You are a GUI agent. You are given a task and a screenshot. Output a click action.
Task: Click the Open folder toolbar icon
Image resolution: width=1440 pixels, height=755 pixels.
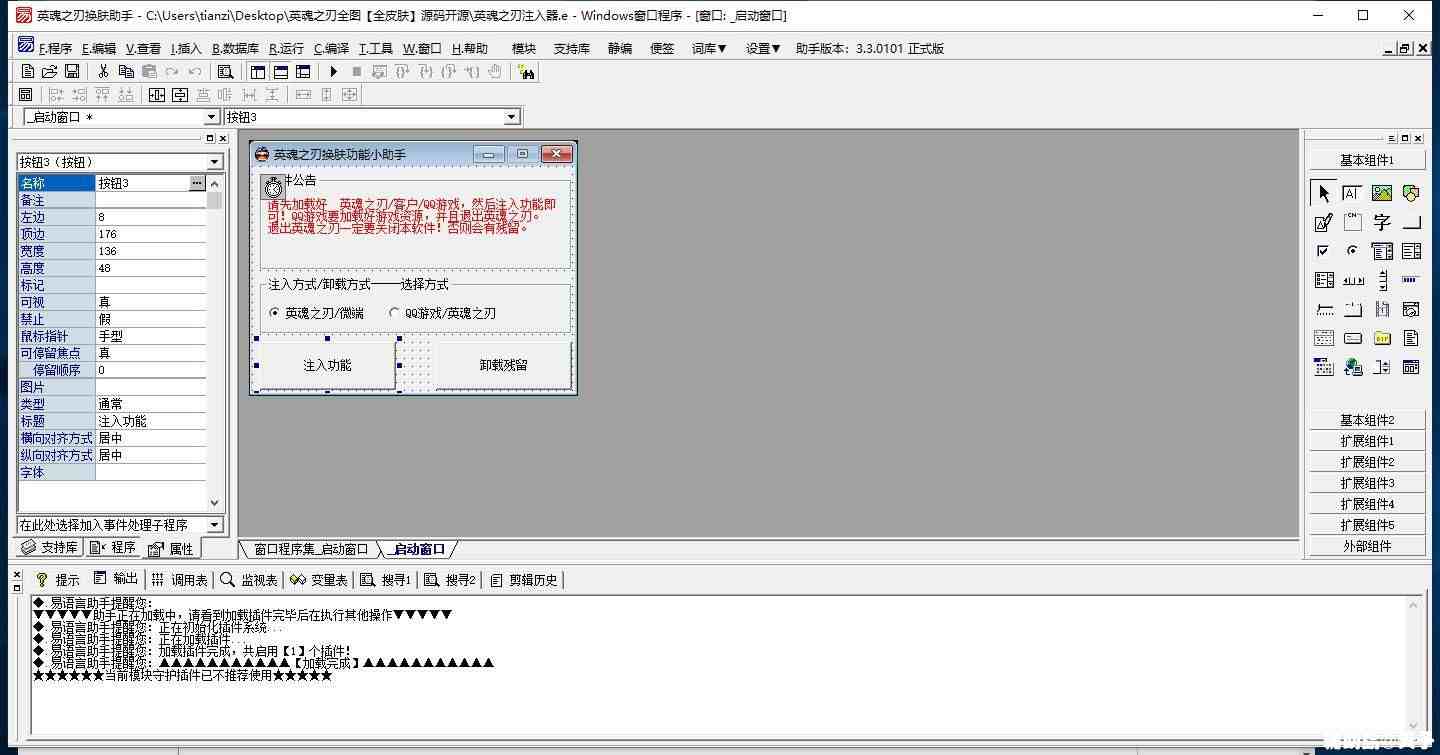pyautogui.click(x=49, y=72)
